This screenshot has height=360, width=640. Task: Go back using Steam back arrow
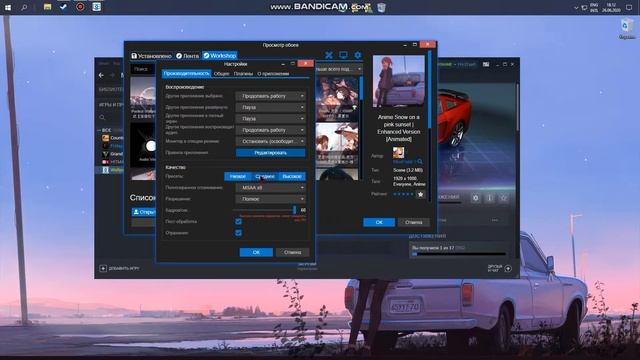click(101, 75)
